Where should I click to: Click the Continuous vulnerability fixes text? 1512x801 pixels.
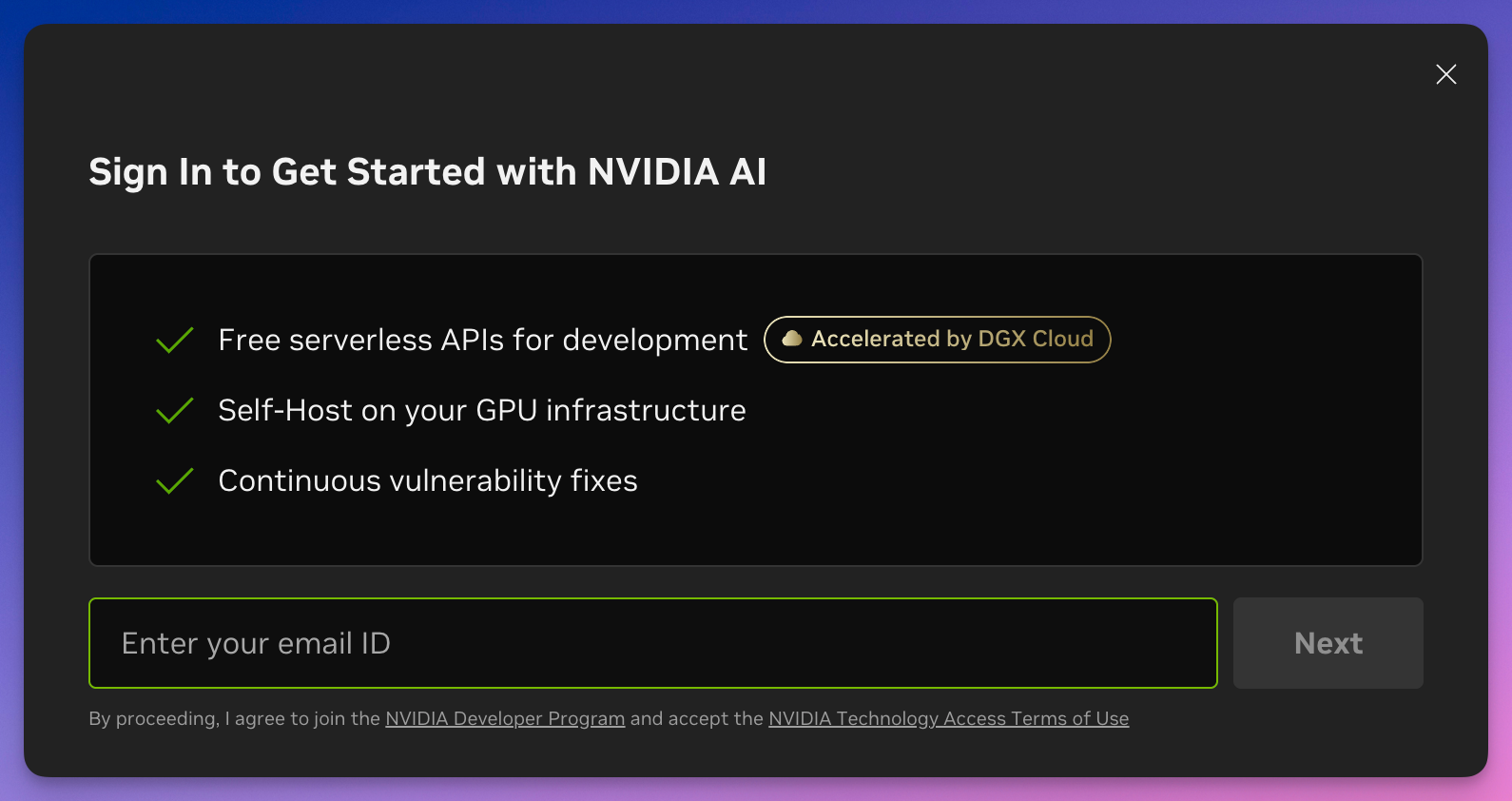[x=427, y=480]
